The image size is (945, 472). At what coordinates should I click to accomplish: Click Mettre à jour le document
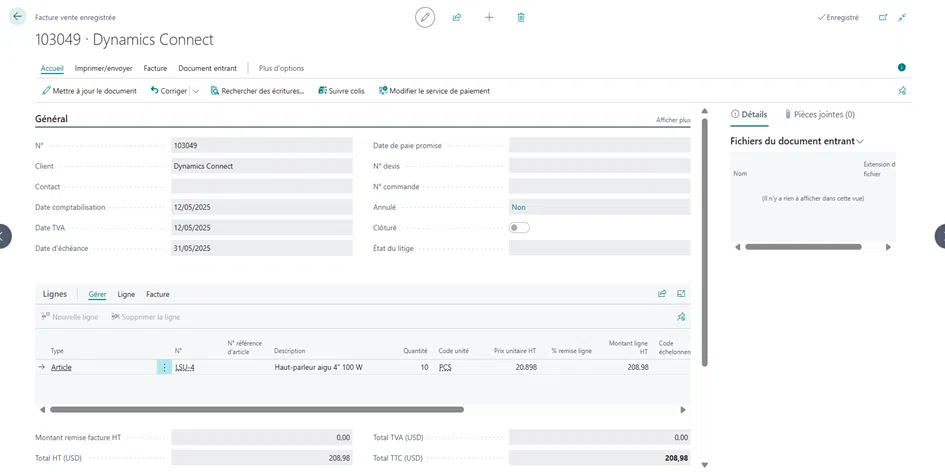click(89, 91)
